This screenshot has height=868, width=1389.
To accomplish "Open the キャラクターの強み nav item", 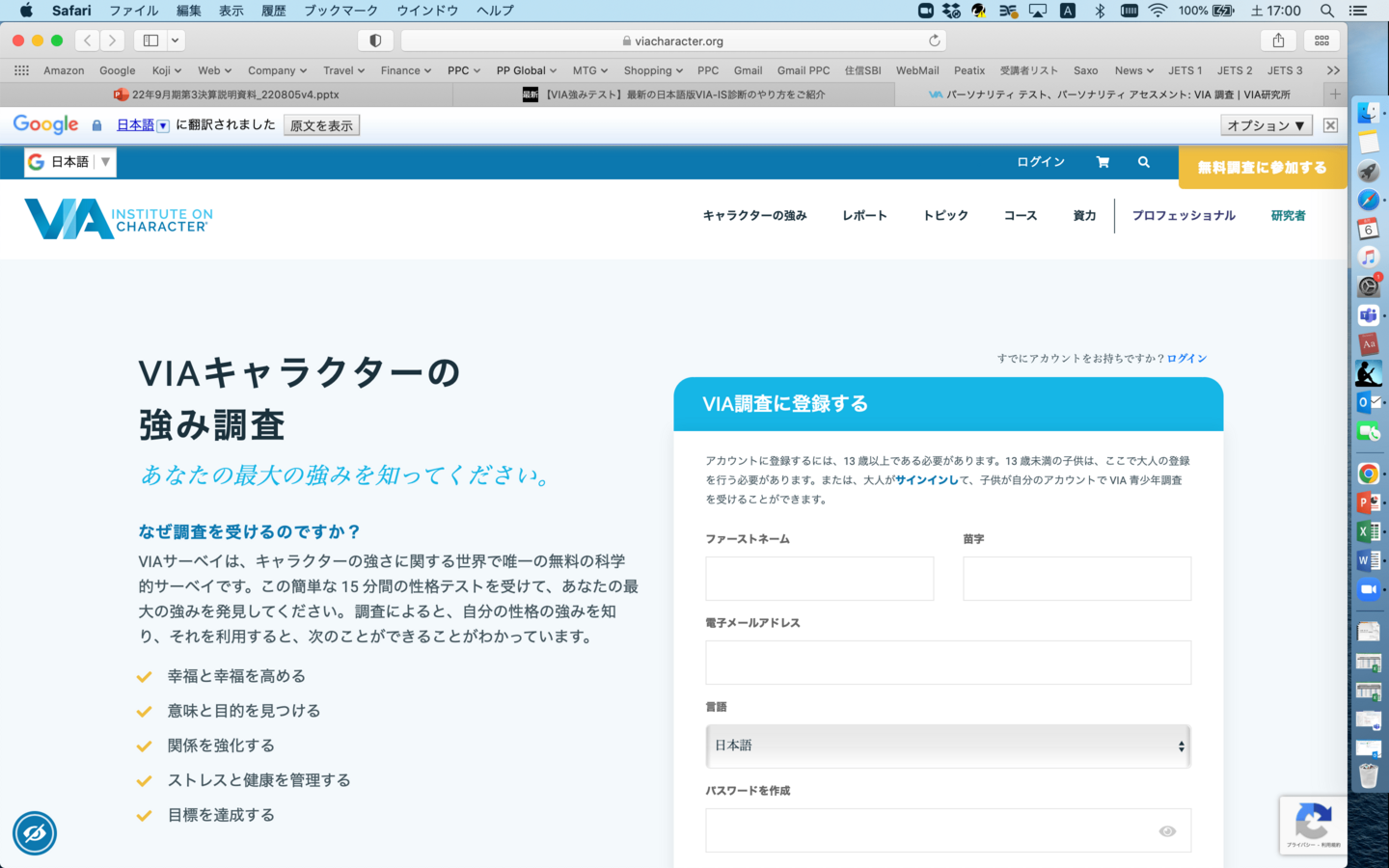I will coord(754,216).
